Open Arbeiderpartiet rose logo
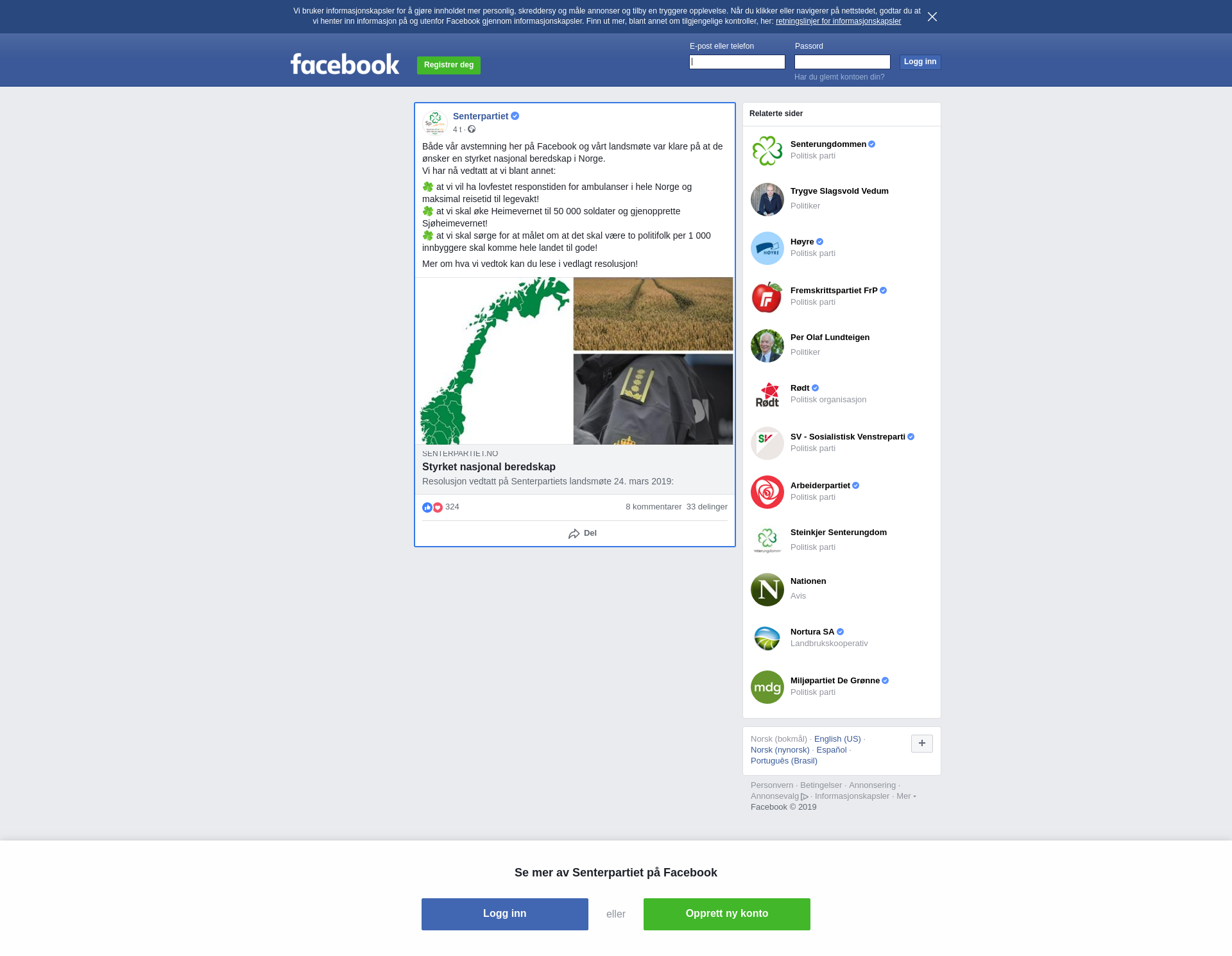Viewport: 1232px width, 956px height. click(x=767, y=492)
